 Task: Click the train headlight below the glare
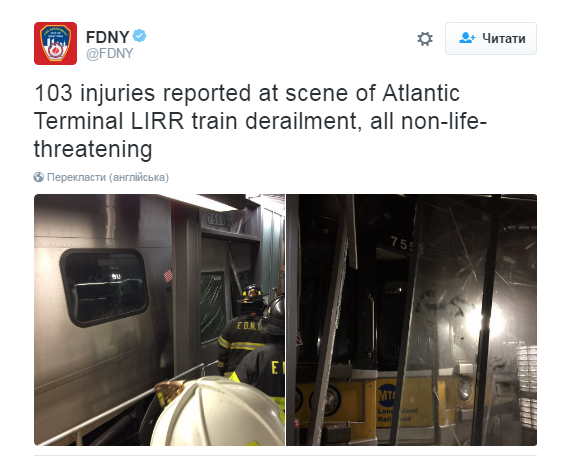[x=464, y=389]
